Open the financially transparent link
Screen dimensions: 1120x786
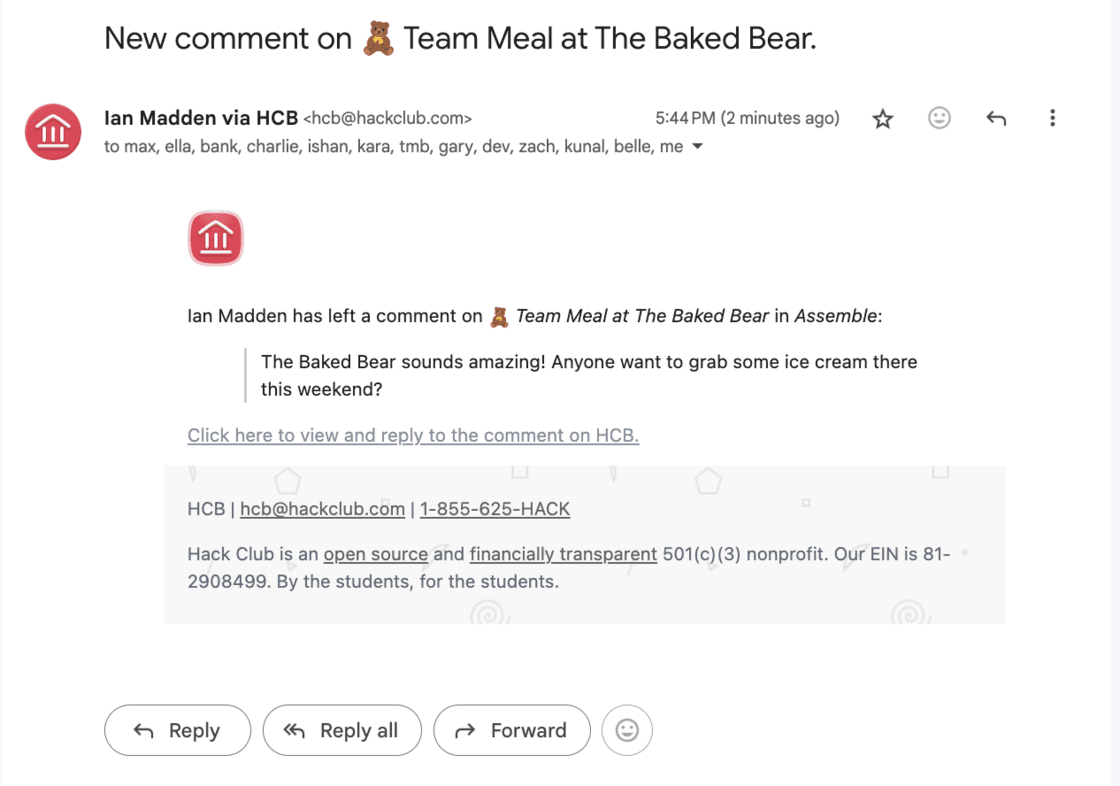(x=564, y=554)
